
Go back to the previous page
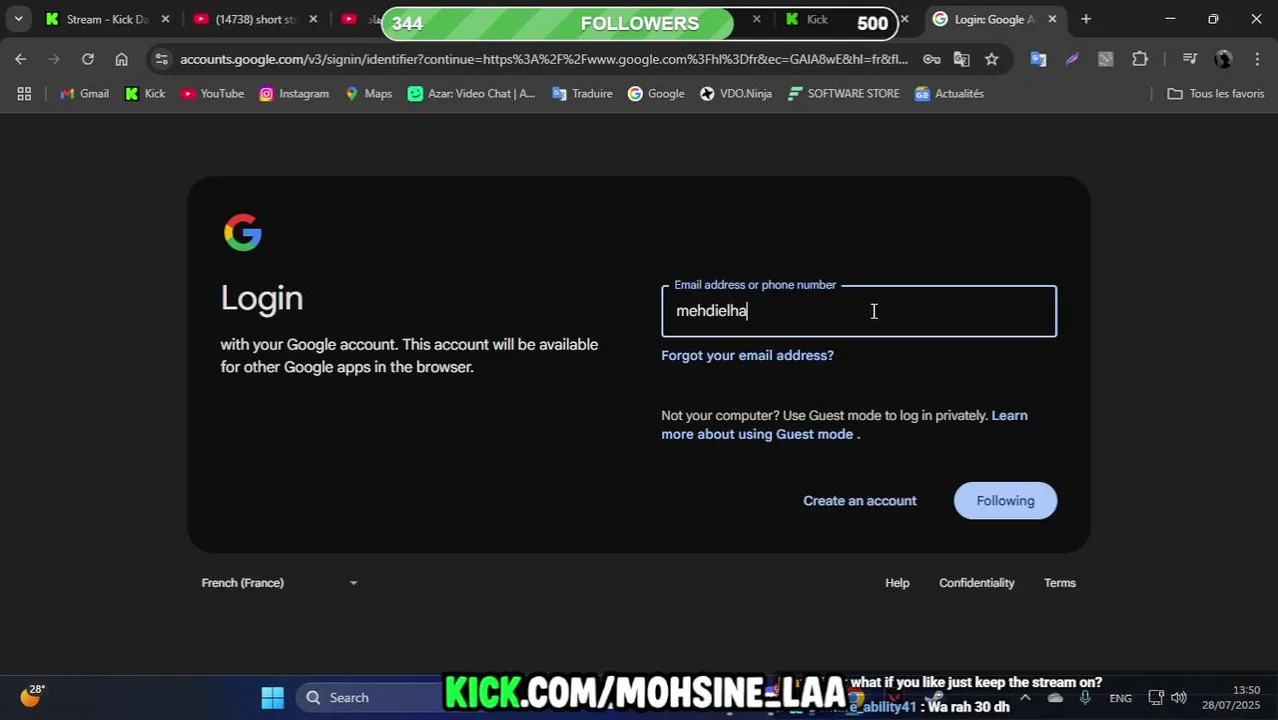pos(21,59)
